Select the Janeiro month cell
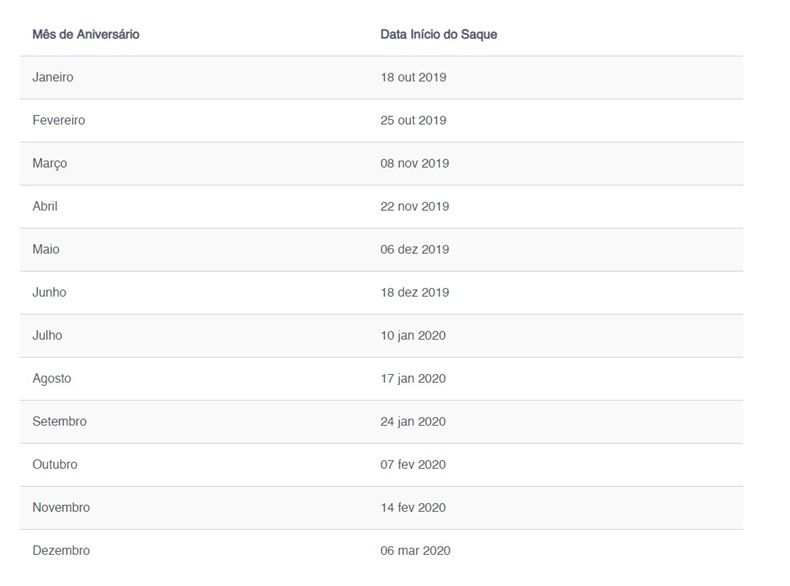The height and width of the screenshot is (586, 790). click(53, 77)
